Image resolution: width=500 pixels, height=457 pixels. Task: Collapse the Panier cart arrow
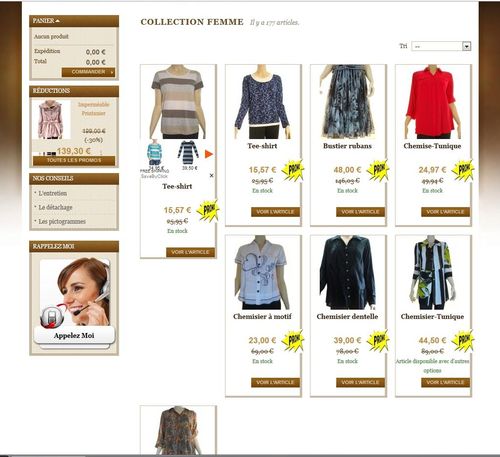[57, 21]
